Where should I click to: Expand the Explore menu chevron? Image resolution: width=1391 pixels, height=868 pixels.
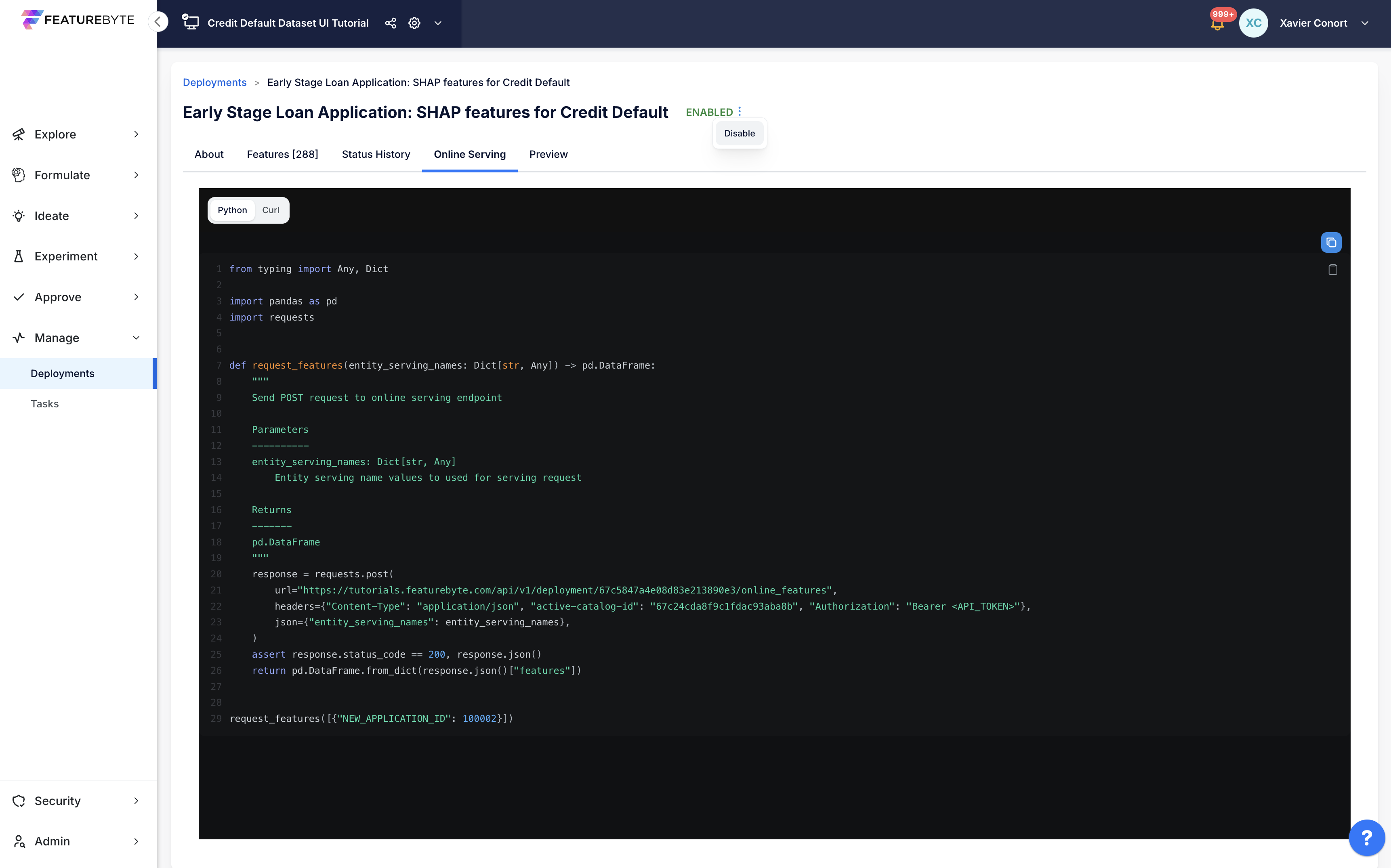pos(136,134)
